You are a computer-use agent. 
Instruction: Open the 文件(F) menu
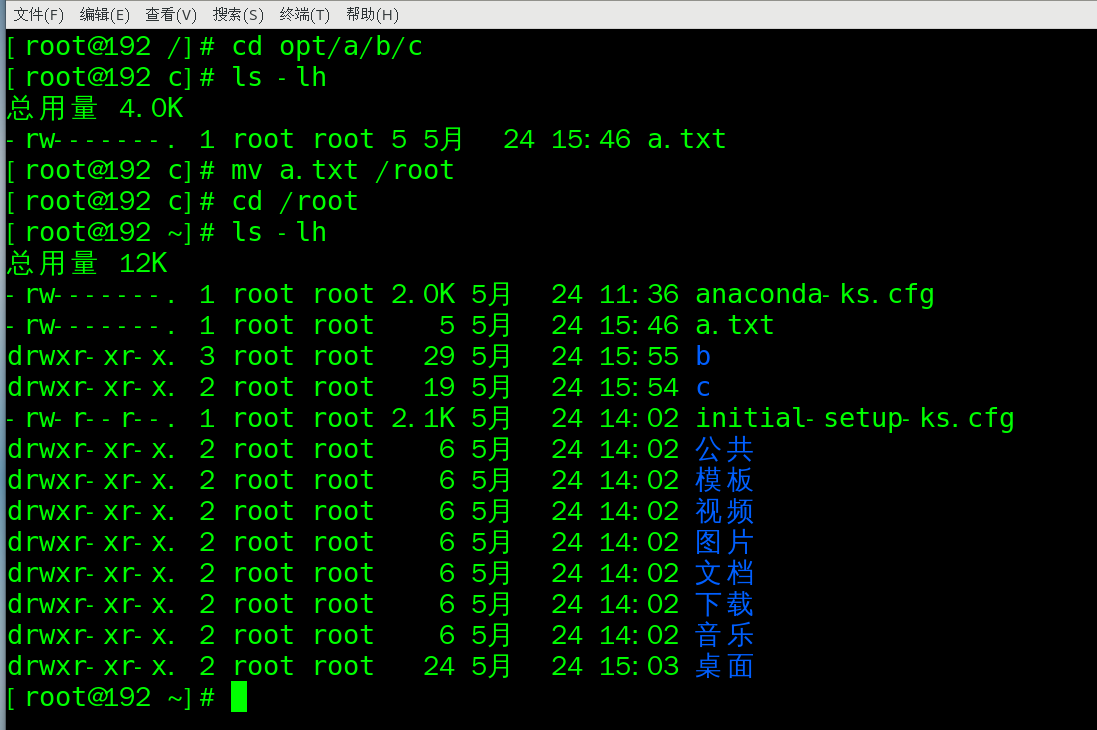(x=38, y=14)
